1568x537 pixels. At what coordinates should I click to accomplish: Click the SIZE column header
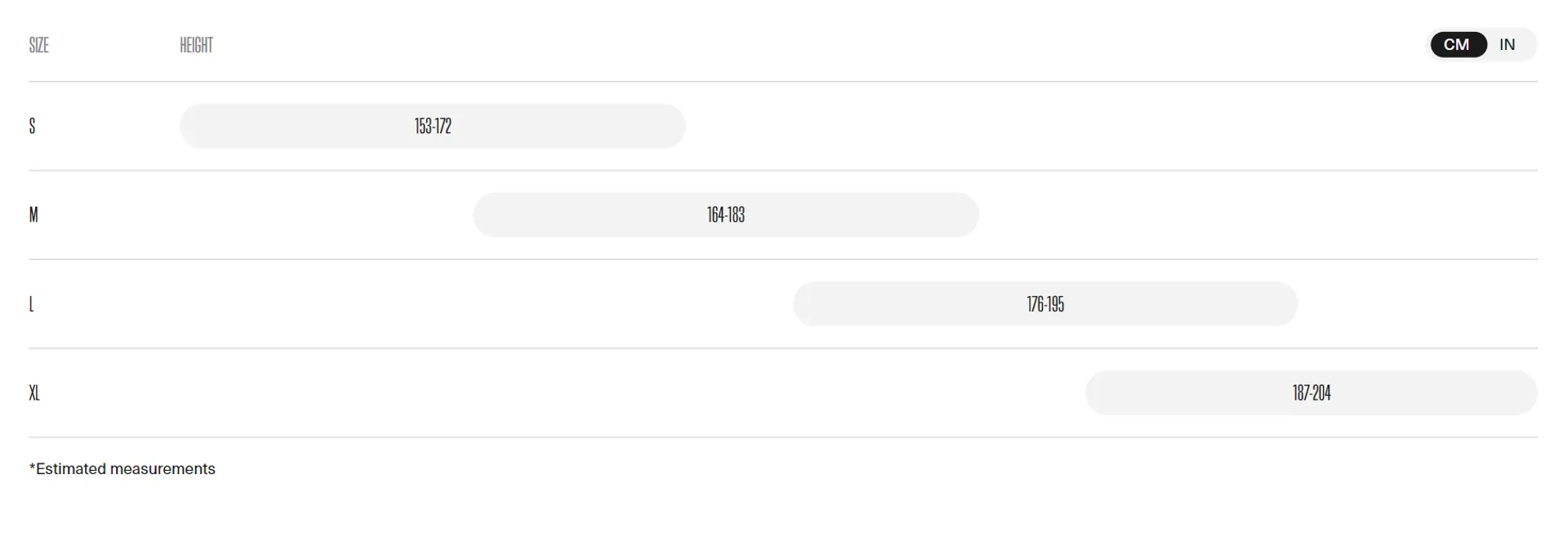[x=39, y=45]
